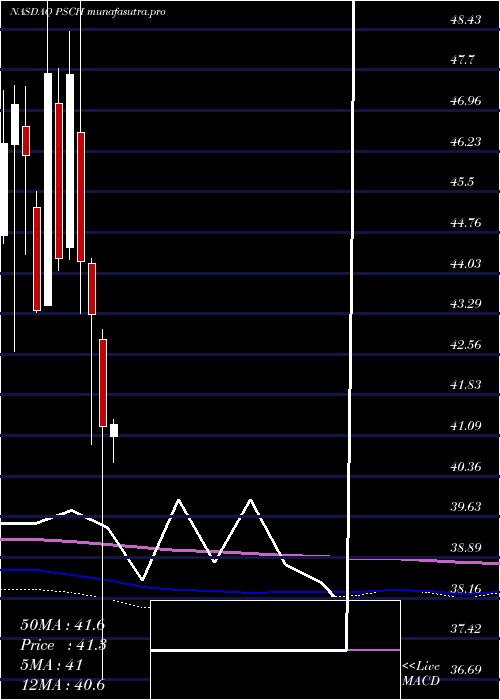Click the 12MA : 40.6 readout
The image size is (500, 700).
pyautogui.click(x=62, y=685)
